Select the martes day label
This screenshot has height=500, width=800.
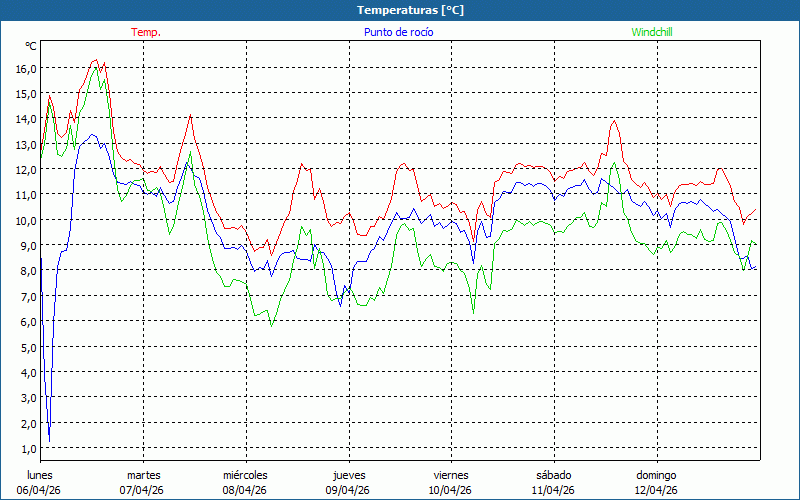tap(143, 474)
